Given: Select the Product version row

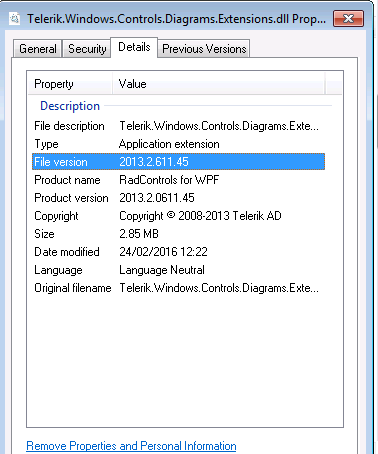Looking at the screenshot, I should pos(178,198).
